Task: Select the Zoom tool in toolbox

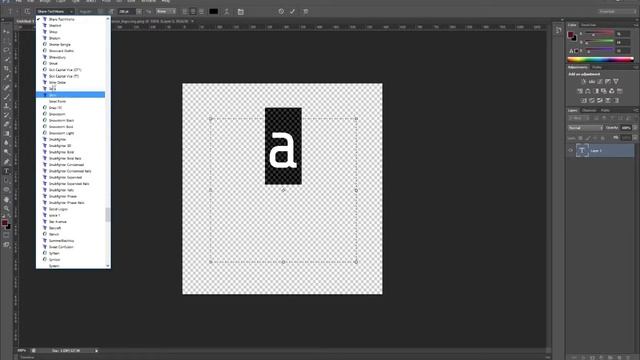Action: coord(6,209)
